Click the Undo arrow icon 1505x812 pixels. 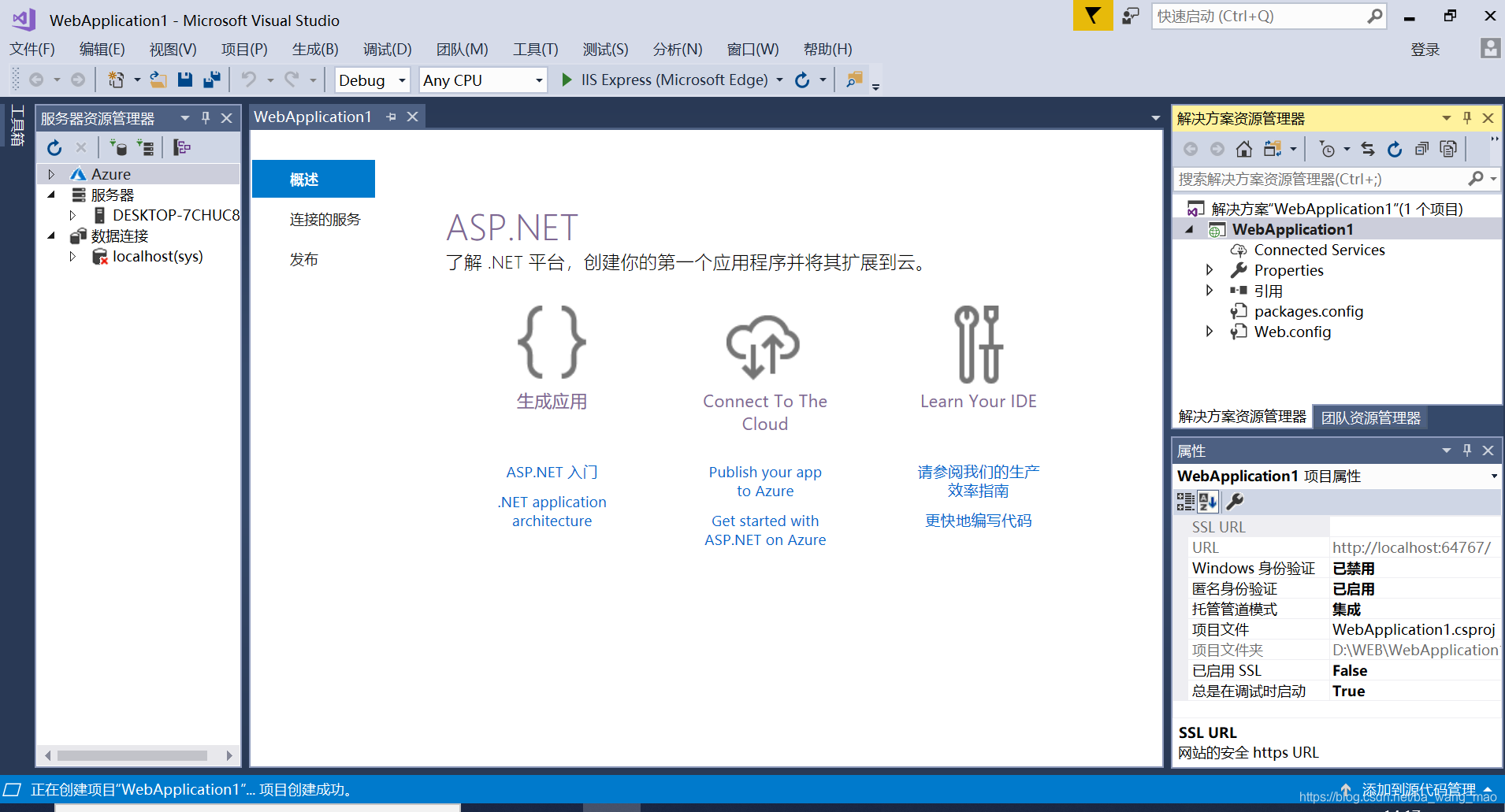click(x=249, y=80)
